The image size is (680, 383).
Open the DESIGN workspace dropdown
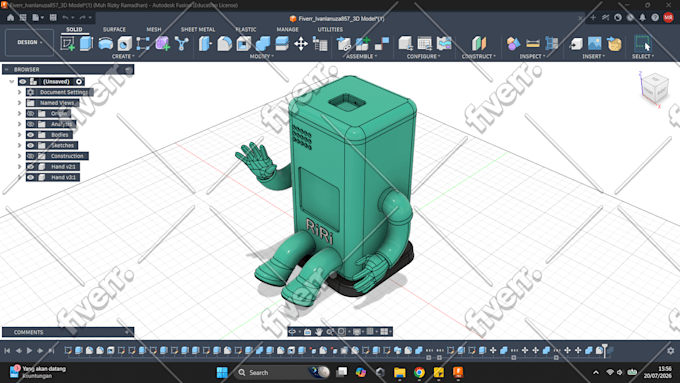(29, 43)
